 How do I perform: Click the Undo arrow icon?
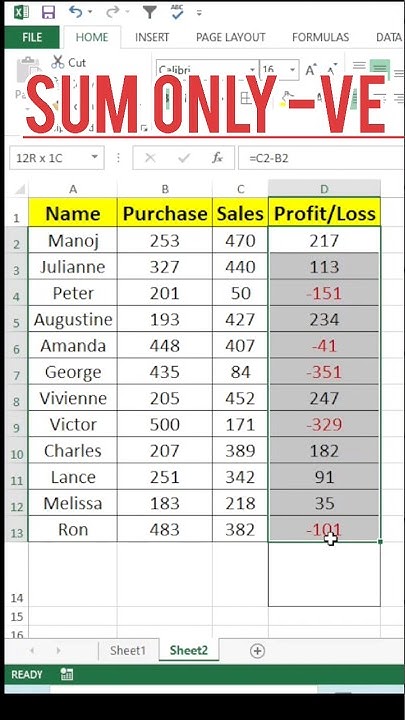tap(76, 12)
